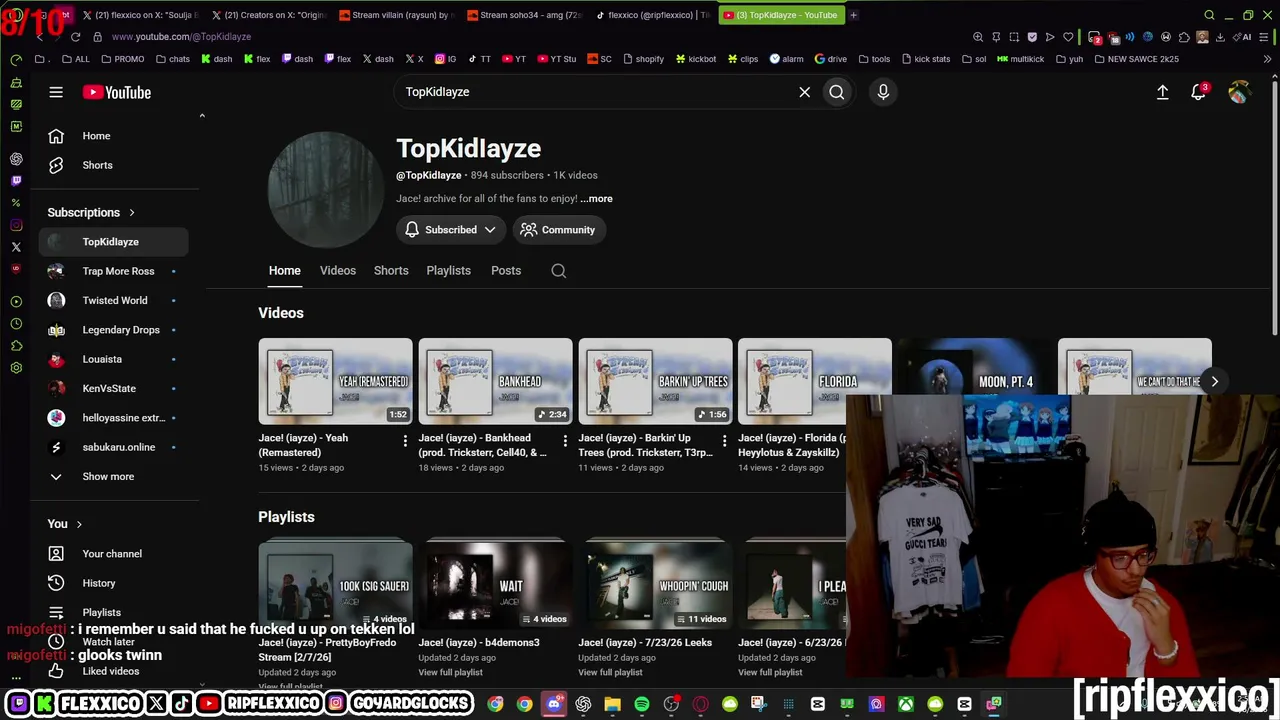
Task: Open the YouTube guide hamburger menu
Action: (56, 92)
